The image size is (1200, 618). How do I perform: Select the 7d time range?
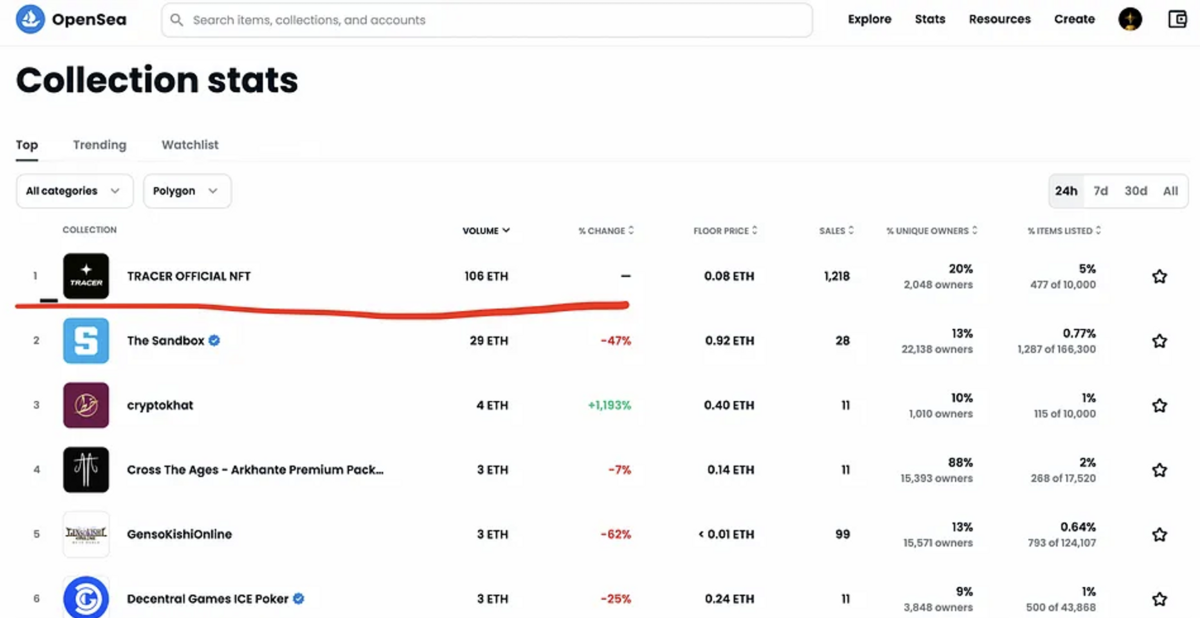point(1101,191)
